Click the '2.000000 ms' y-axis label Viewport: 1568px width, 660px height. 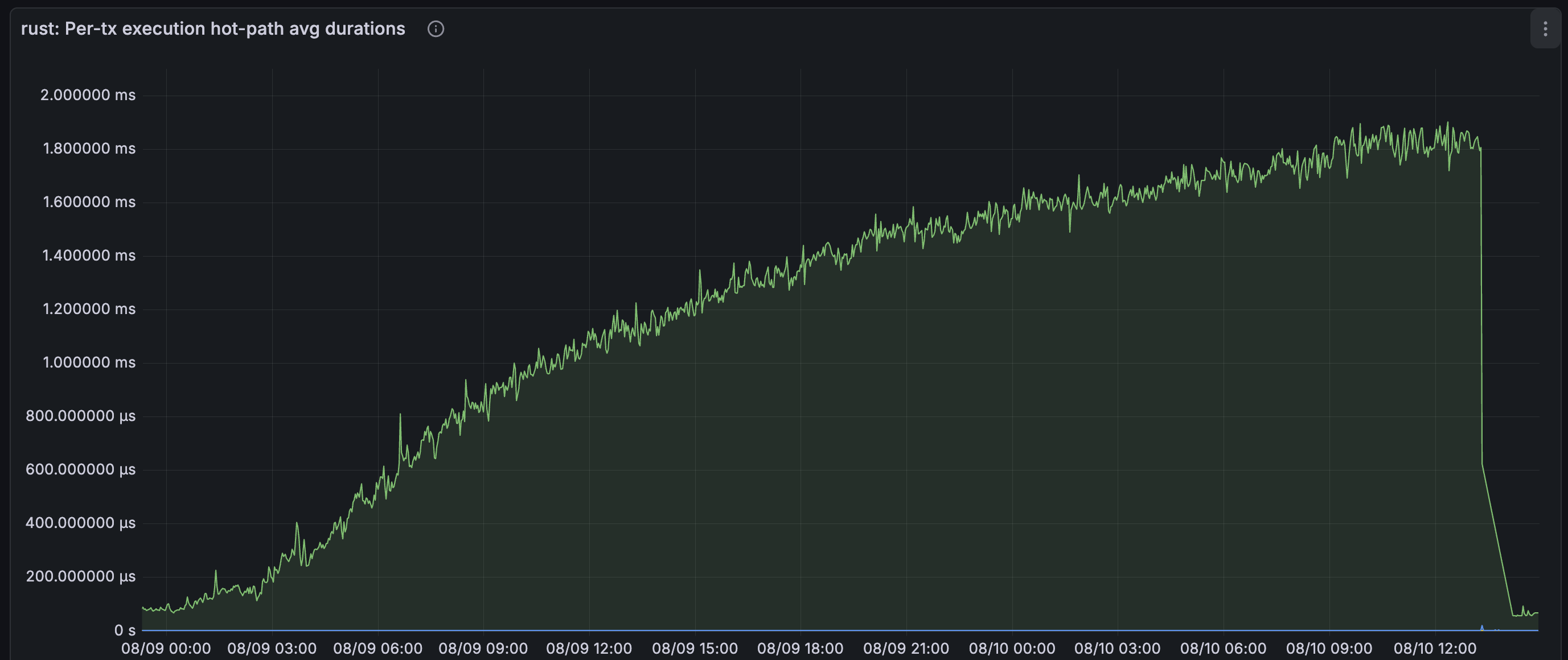tap(88, 95)
